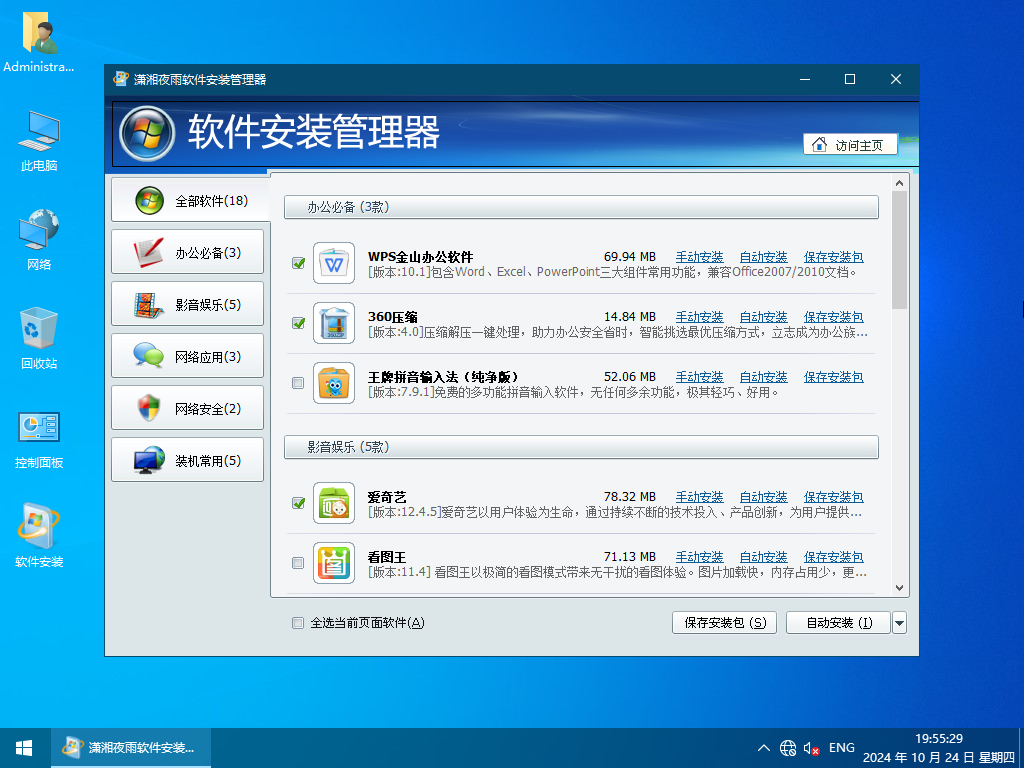Click 手动安装 link for WPS金山办公软件
The height and width of the screenshot is (768, 1024).
pos(699,257)
